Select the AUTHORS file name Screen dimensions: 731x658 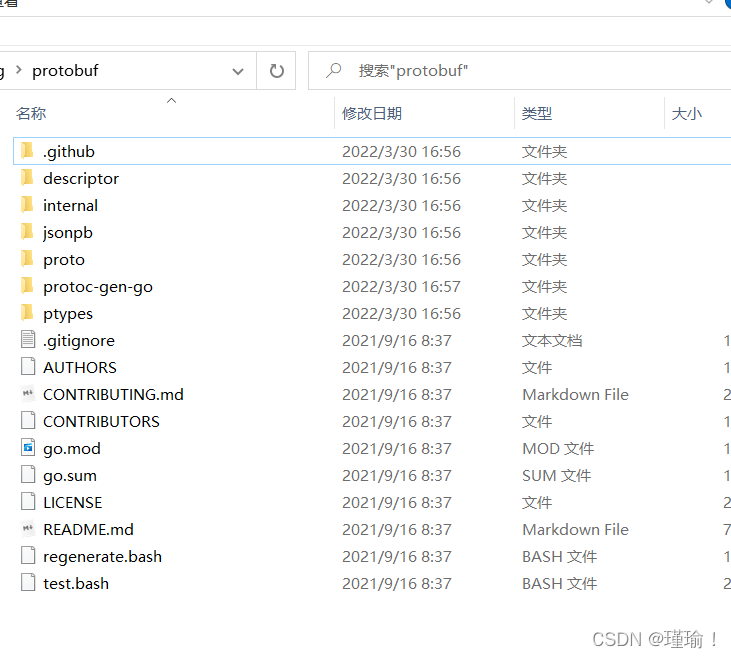pyautogui.click(x=80, y=367)
